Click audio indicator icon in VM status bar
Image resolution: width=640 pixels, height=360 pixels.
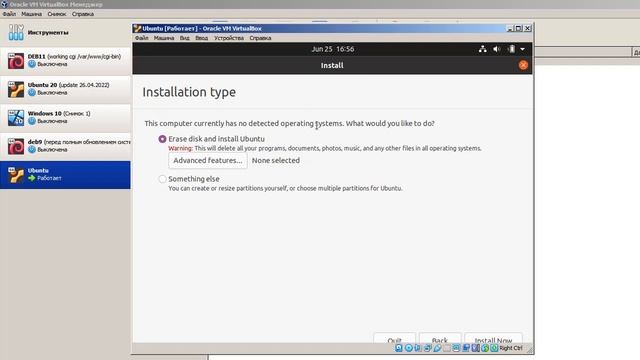point(418,348)
